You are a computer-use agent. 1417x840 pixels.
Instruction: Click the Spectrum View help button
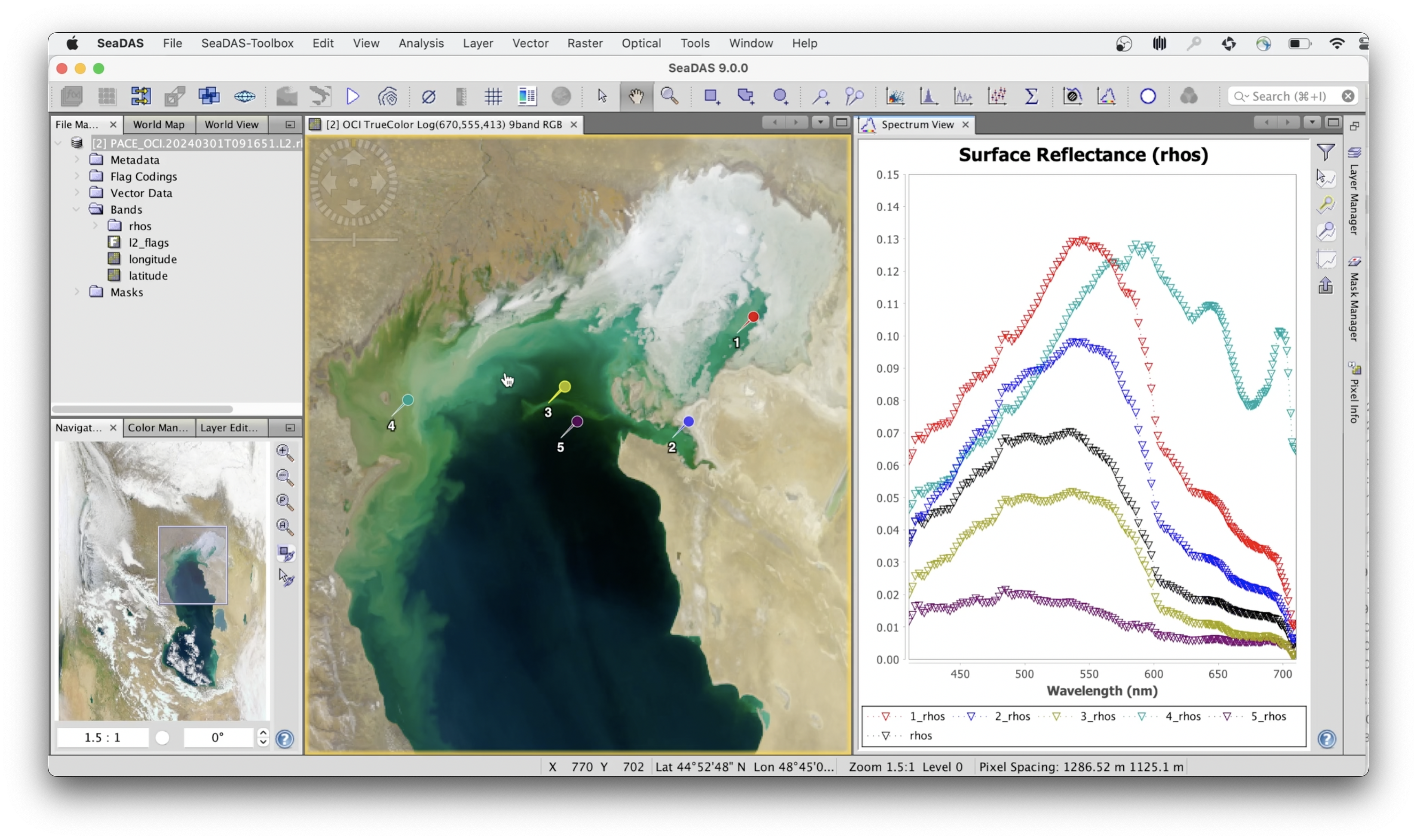click(1326, 739)
